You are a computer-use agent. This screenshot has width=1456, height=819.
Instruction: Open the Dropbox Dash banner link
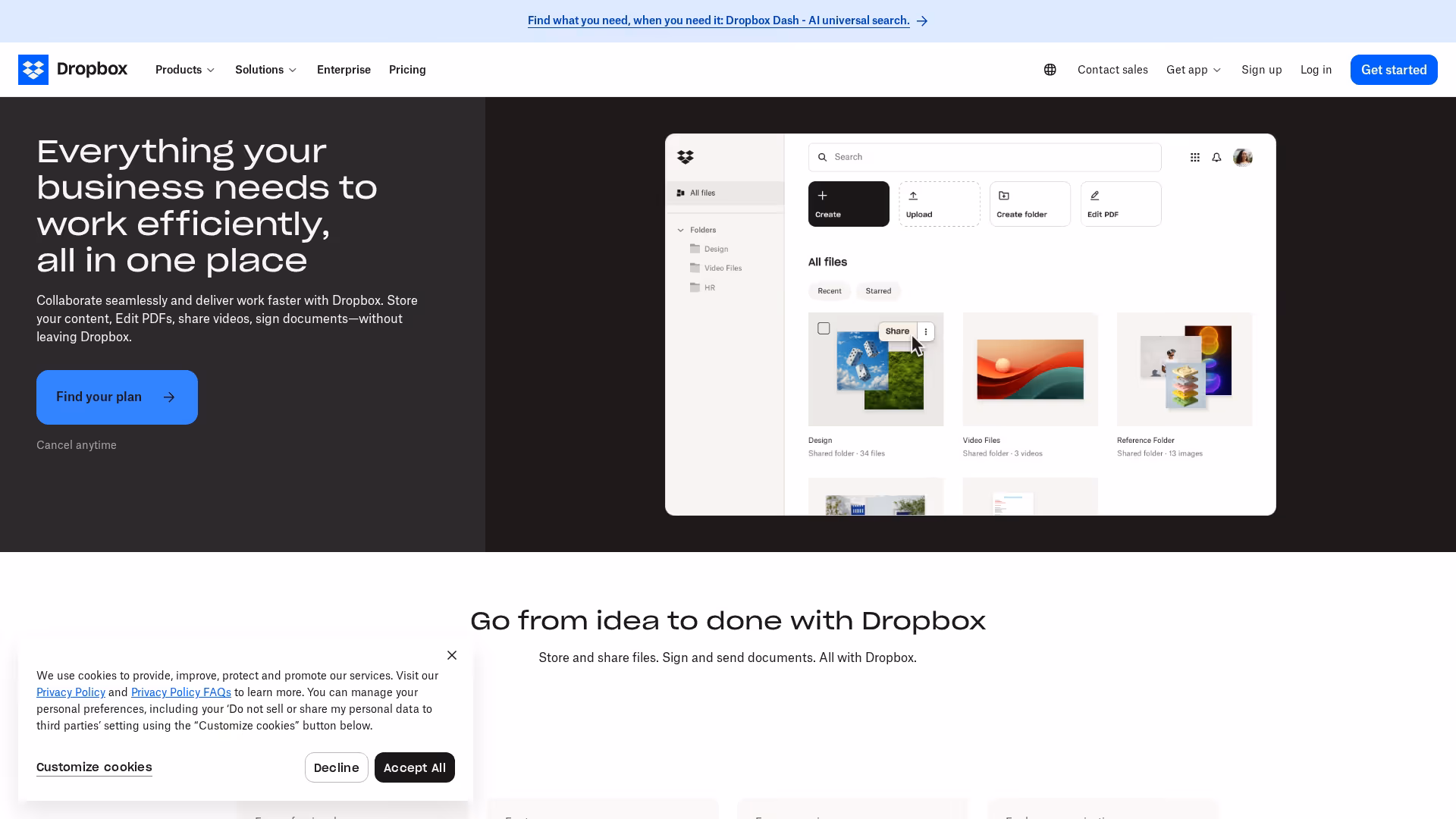(718, 20)
